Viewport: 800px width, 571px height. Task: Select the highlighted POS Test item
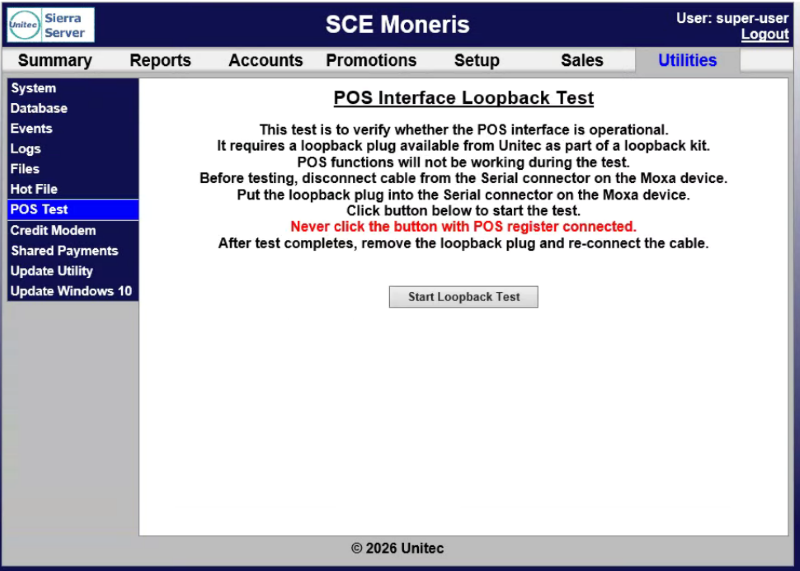pyautogui.click(x=73, y=210)
